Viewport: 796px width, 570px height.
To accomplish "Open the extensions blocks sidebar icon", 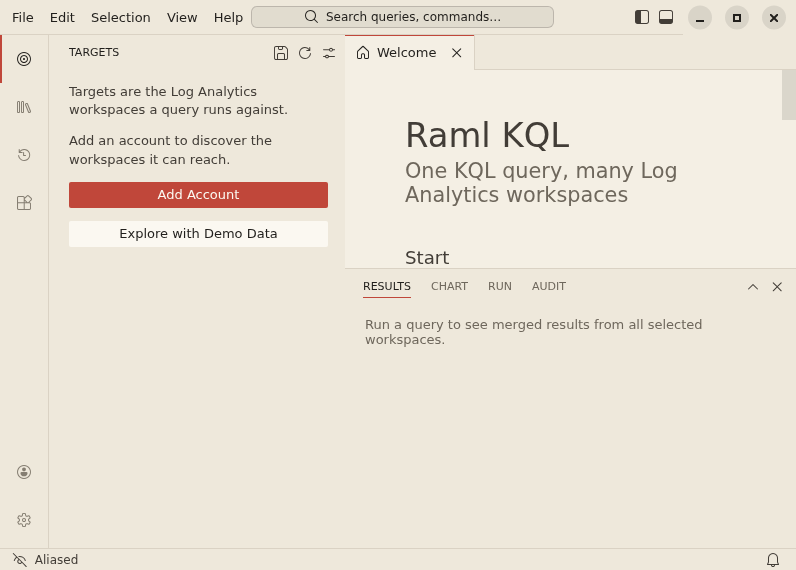I will pos(24,203).
